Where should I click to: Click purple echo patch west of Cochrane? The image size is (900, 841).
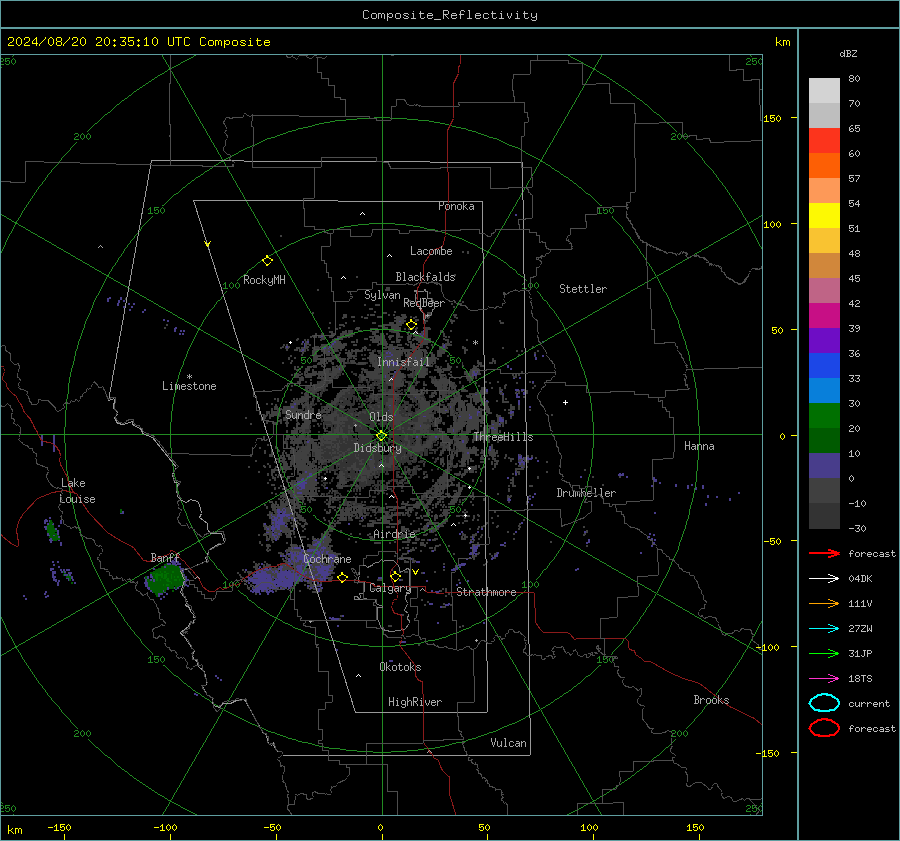pyautogui.click(x=270, y=580)
